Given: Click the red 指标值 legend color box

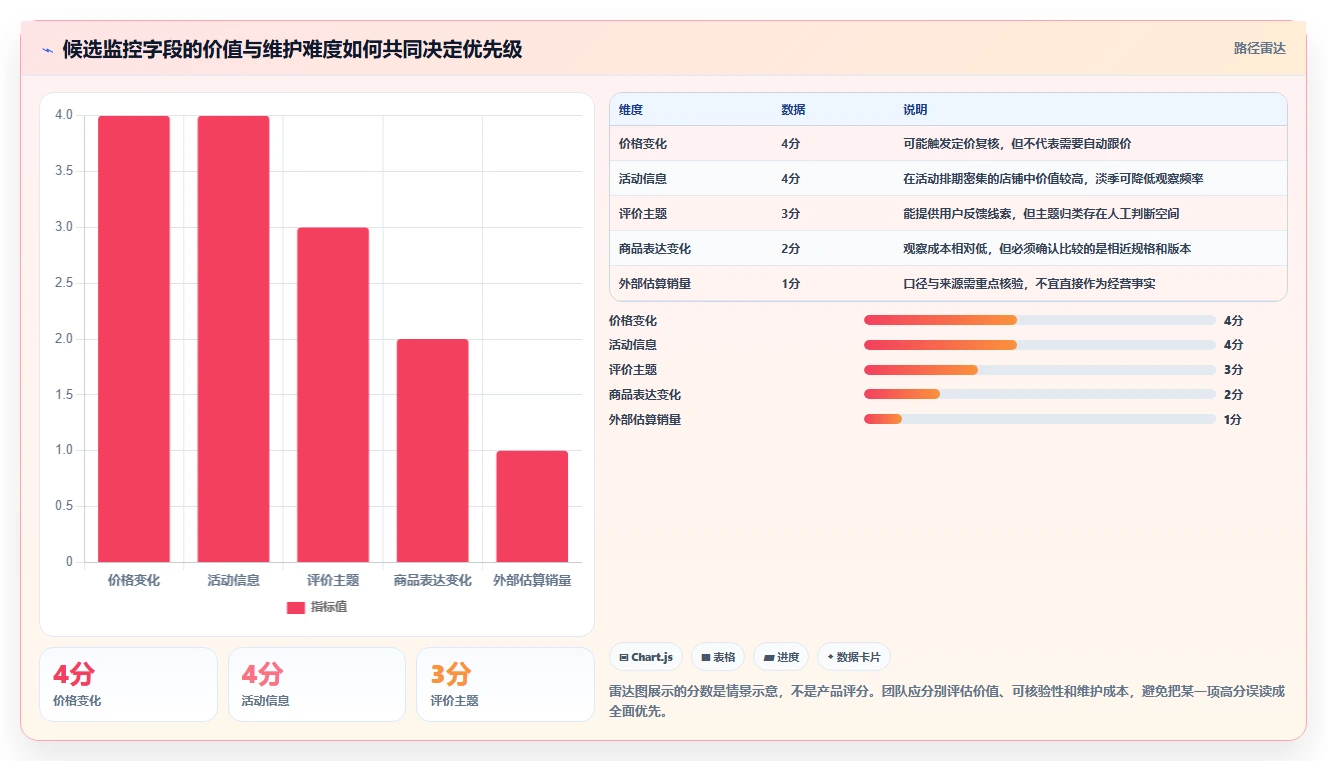Looking at the screenshot, I should [x=296, y=607].
